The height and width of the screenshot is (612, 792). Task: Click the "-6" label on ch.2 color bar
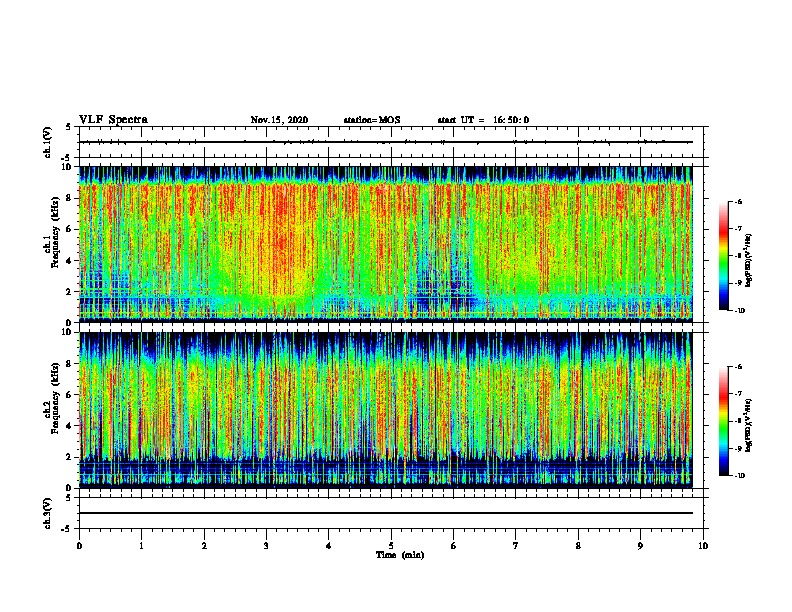(738, 367)
